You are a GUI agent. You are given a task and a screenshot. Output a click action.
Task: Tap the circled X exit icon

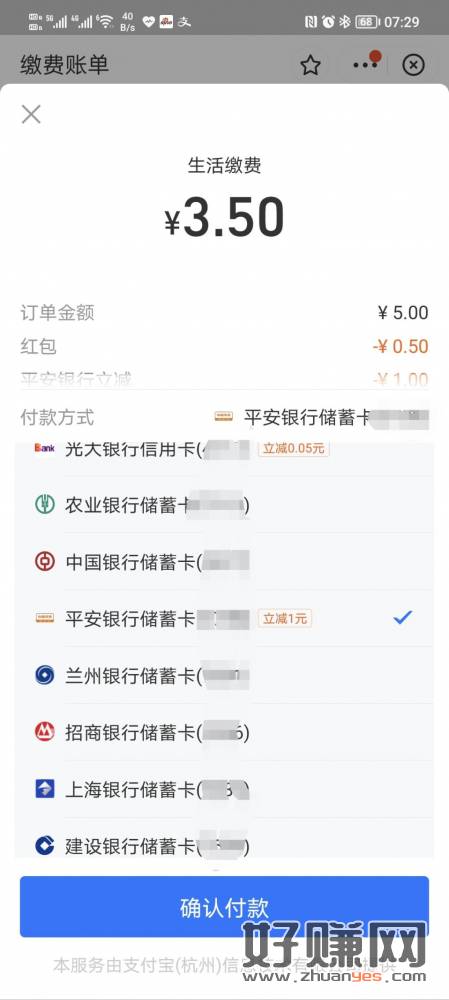[x=413, y=64]
